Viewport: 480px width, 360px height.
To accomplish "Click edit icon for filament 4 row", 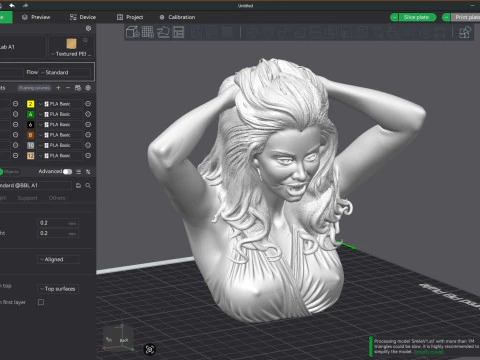I will [88, 114].
